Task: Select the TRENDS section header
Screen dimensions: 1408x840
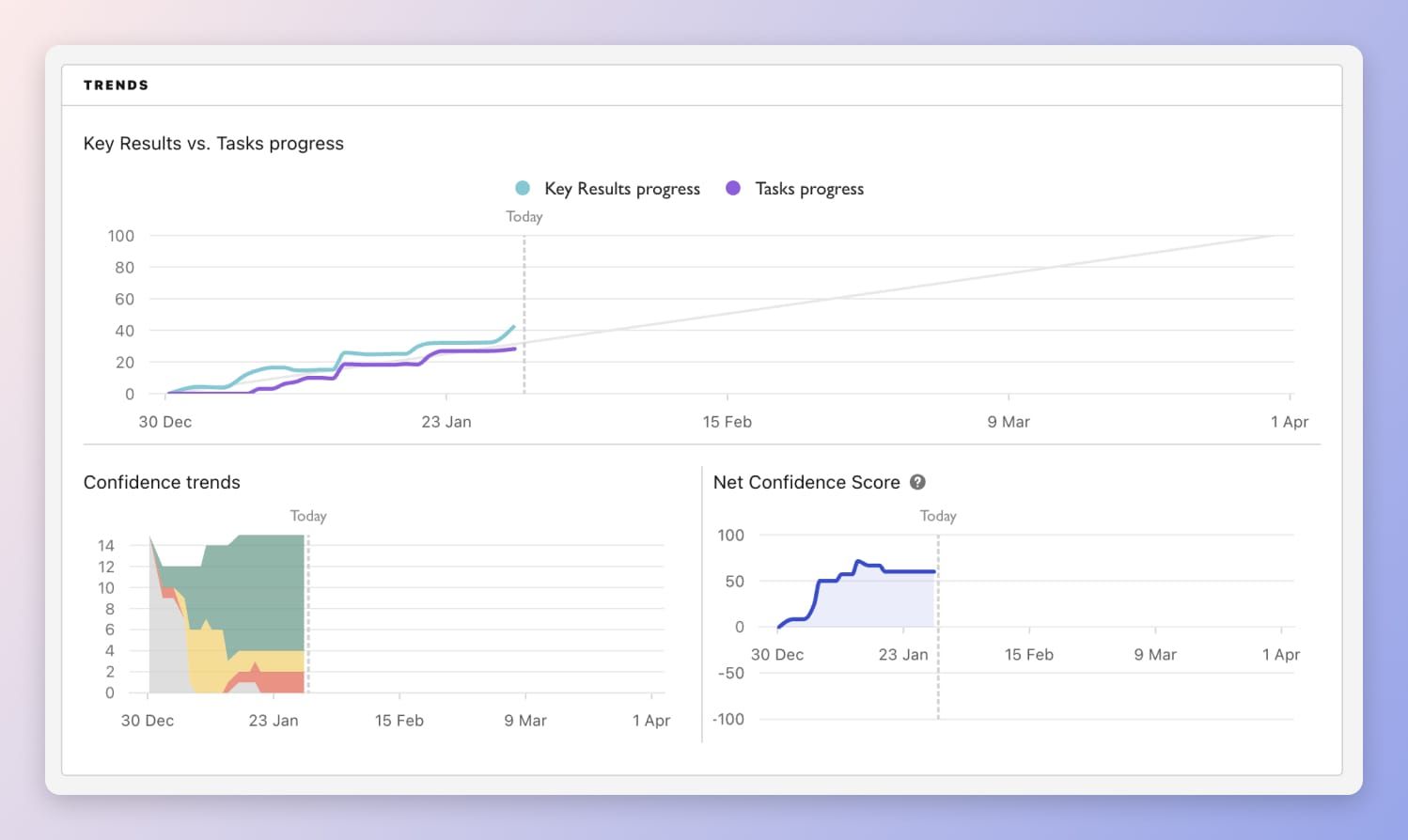Action: [x=117, y=85]
